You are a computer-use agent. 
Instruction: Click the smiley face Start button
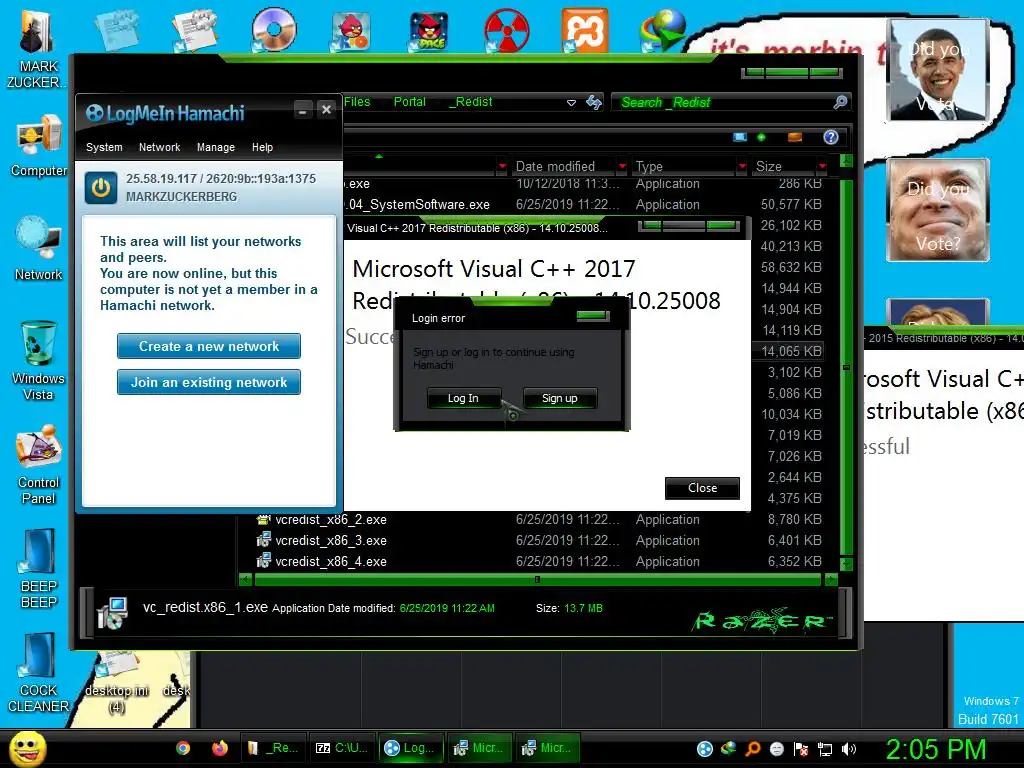[28, 748]
